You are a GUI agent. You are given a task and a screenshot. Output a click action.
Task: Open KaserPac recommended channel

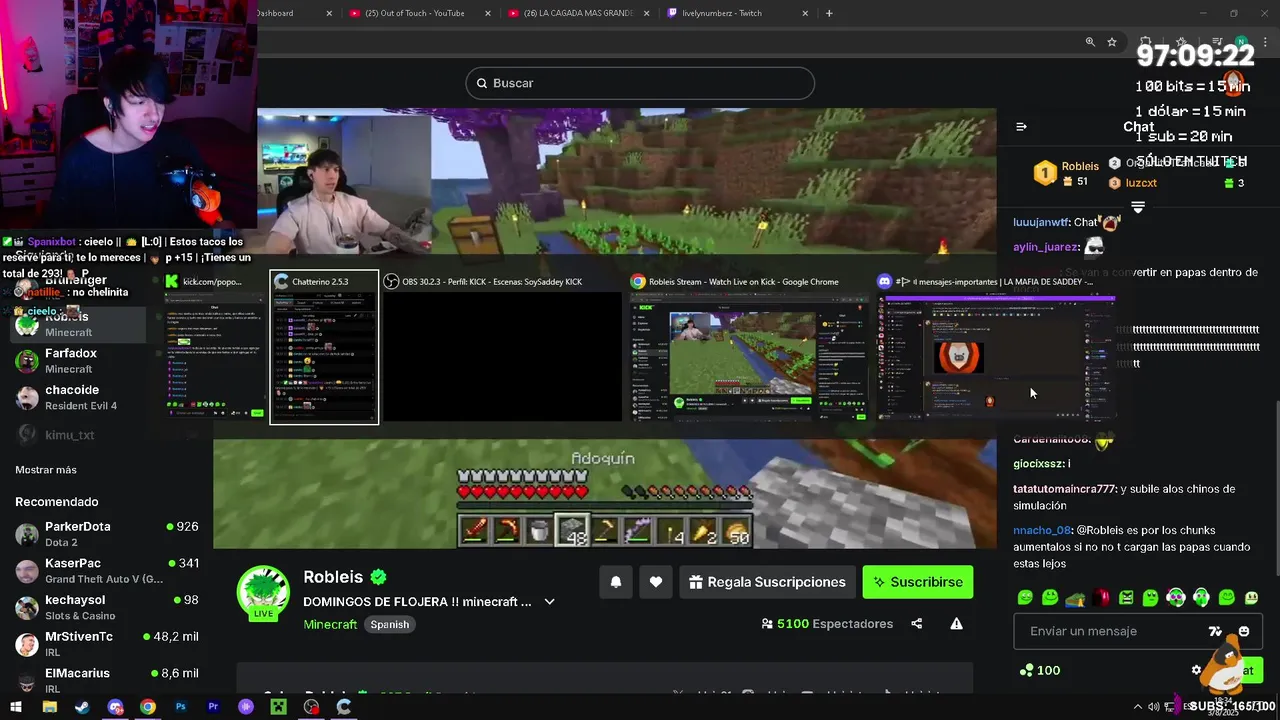point(107,571)
